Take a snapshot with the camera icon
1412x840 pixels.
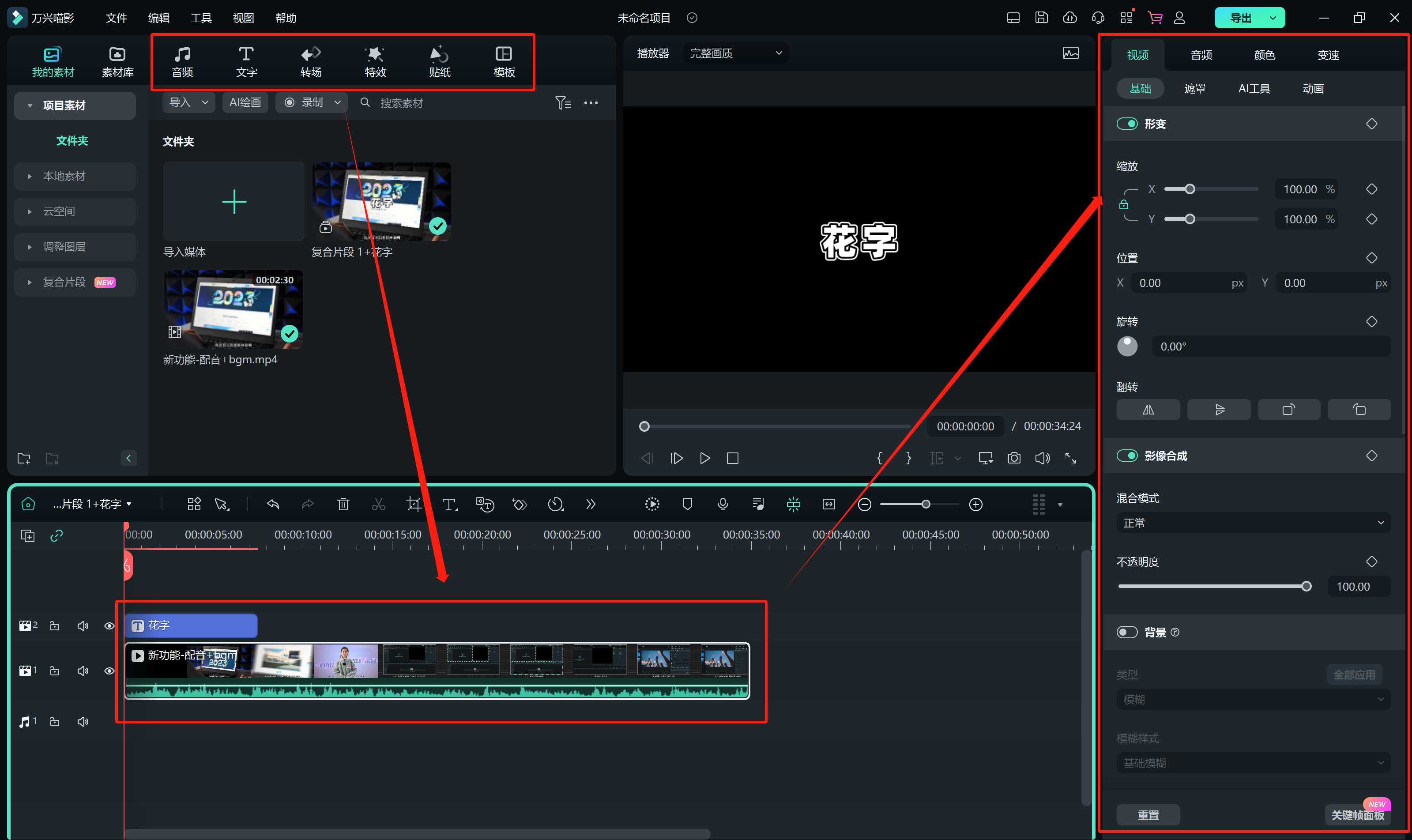[x=1014, y=458]
